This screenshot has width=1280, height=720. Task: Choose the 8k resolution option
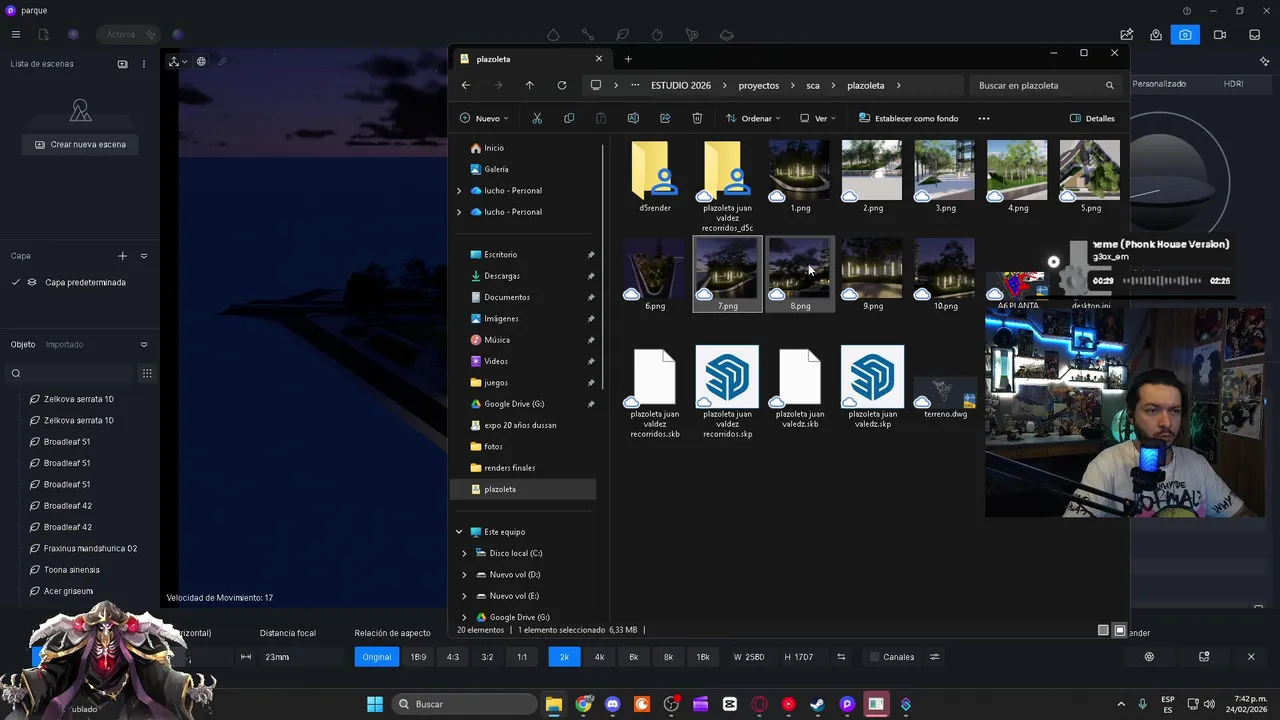click(x=668, y=657)
